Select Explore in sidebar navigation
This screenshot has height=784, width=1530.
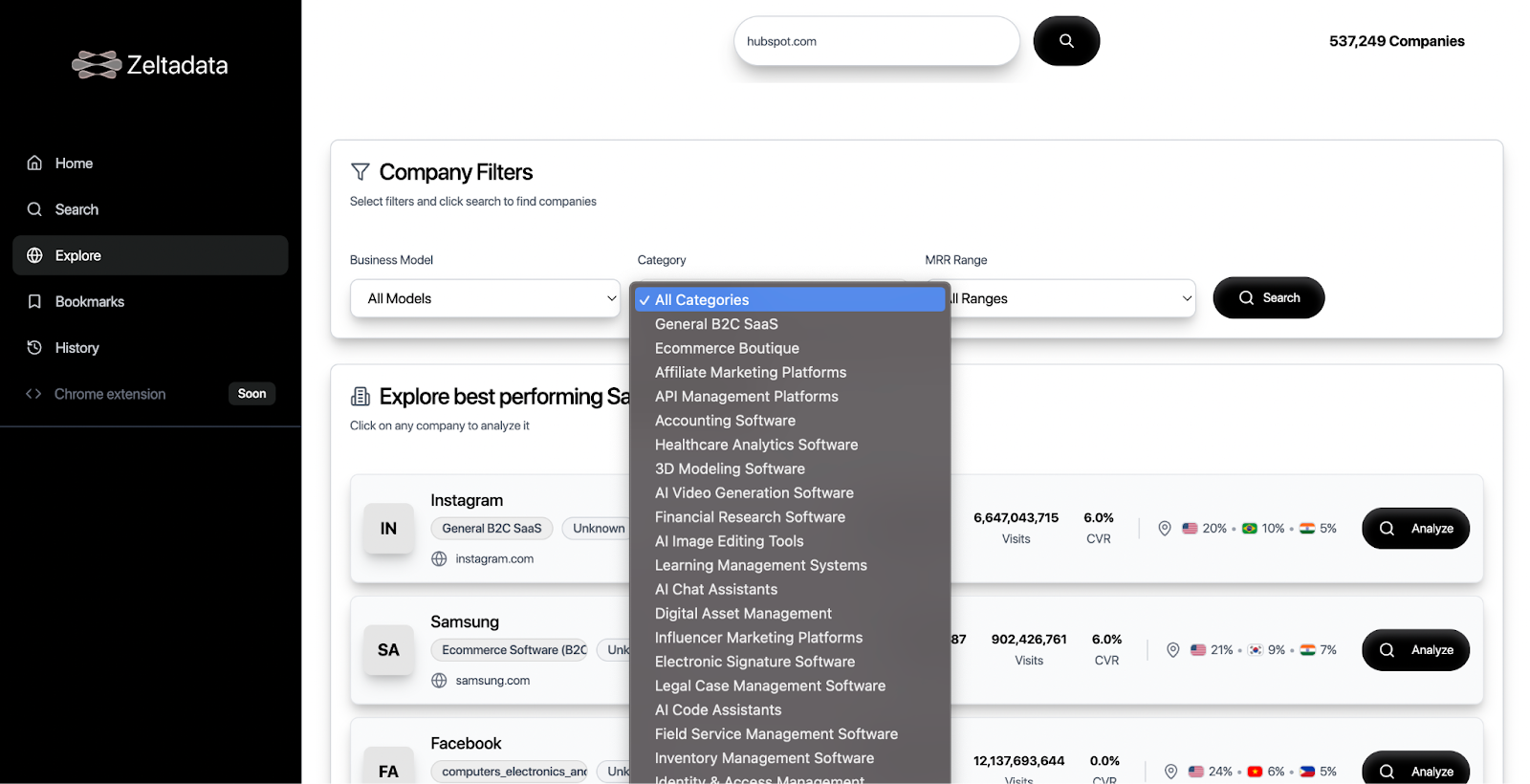(150, 255)
